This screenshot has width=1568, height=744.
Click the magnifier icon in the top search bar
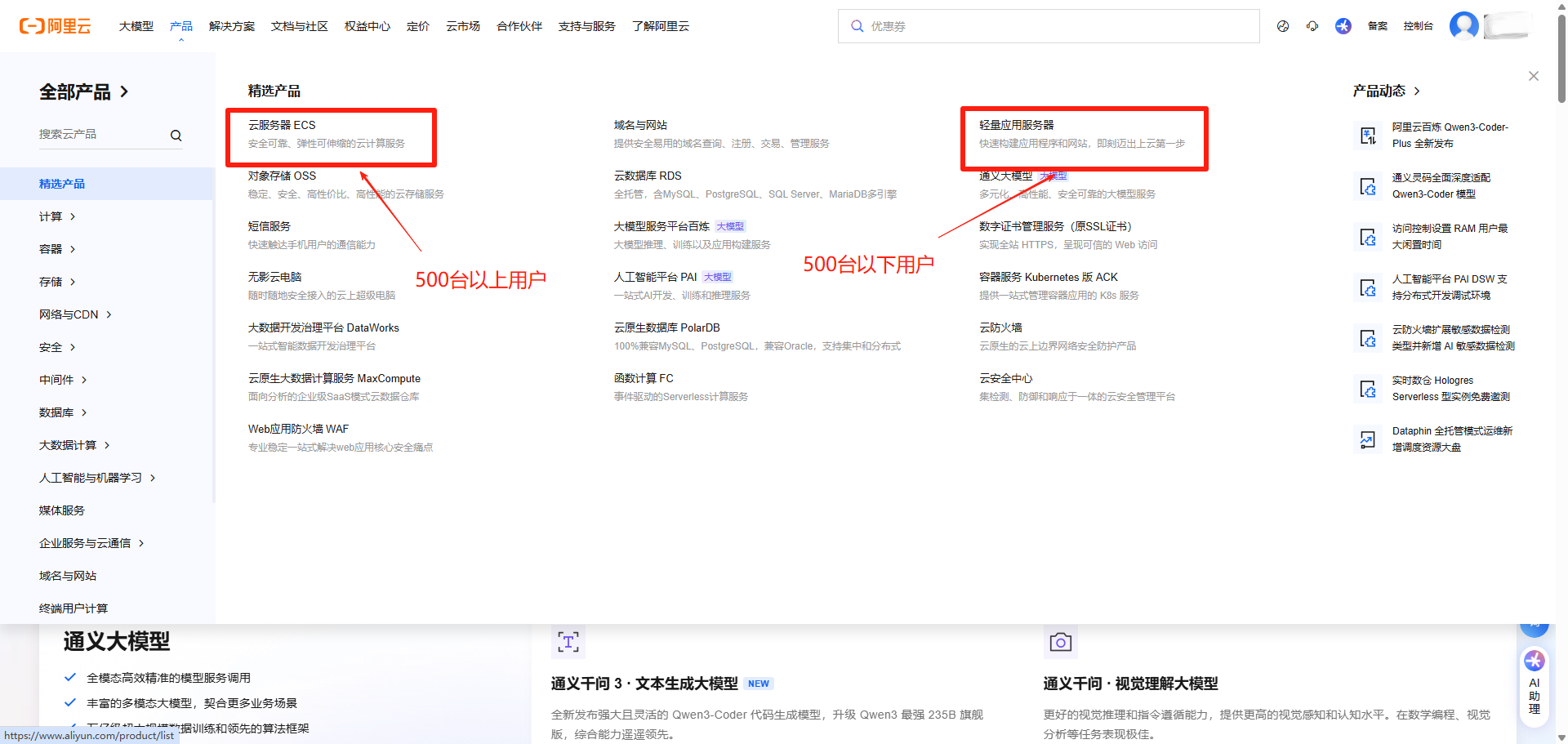pyautogui.click(x=857, y=26)
